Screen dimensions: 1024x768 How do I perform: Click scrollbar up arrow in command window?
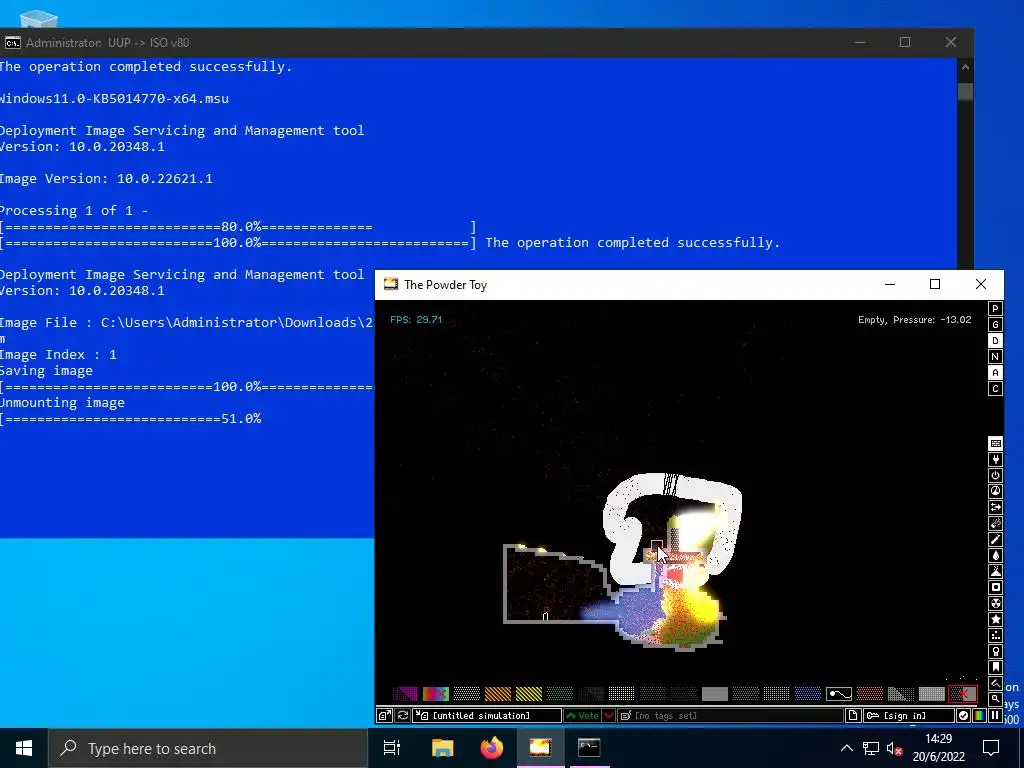(965, 67)
